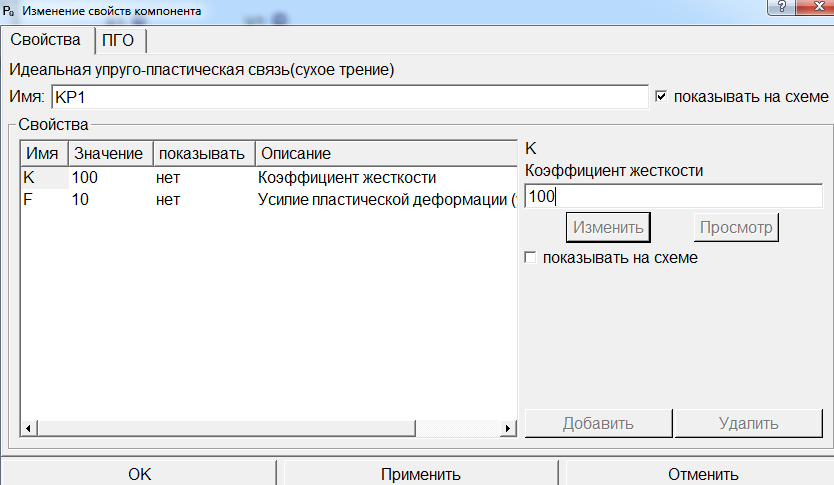Open the ПГО tab
This screenshot has height=485, width=834.
(124, 41)
